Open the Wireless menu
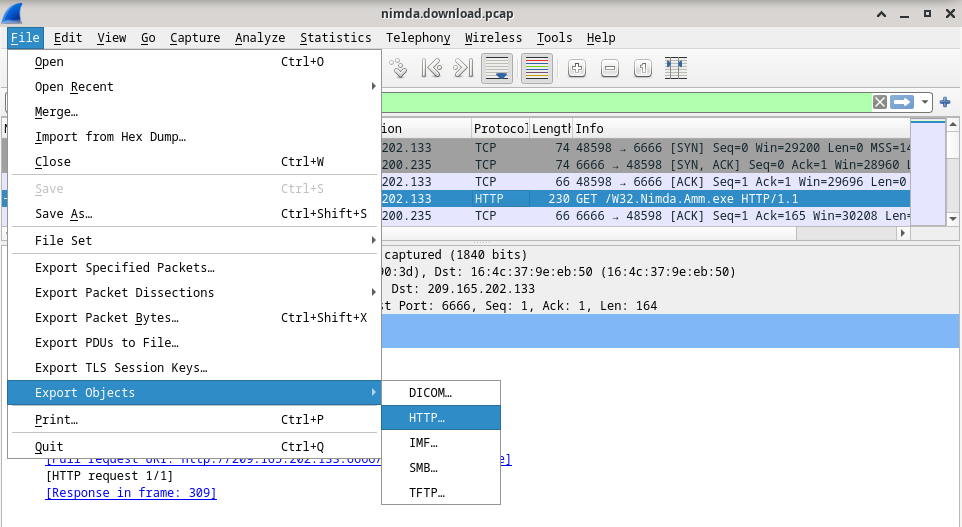Screen dimensions: 962x527 [x=493, y=38]
